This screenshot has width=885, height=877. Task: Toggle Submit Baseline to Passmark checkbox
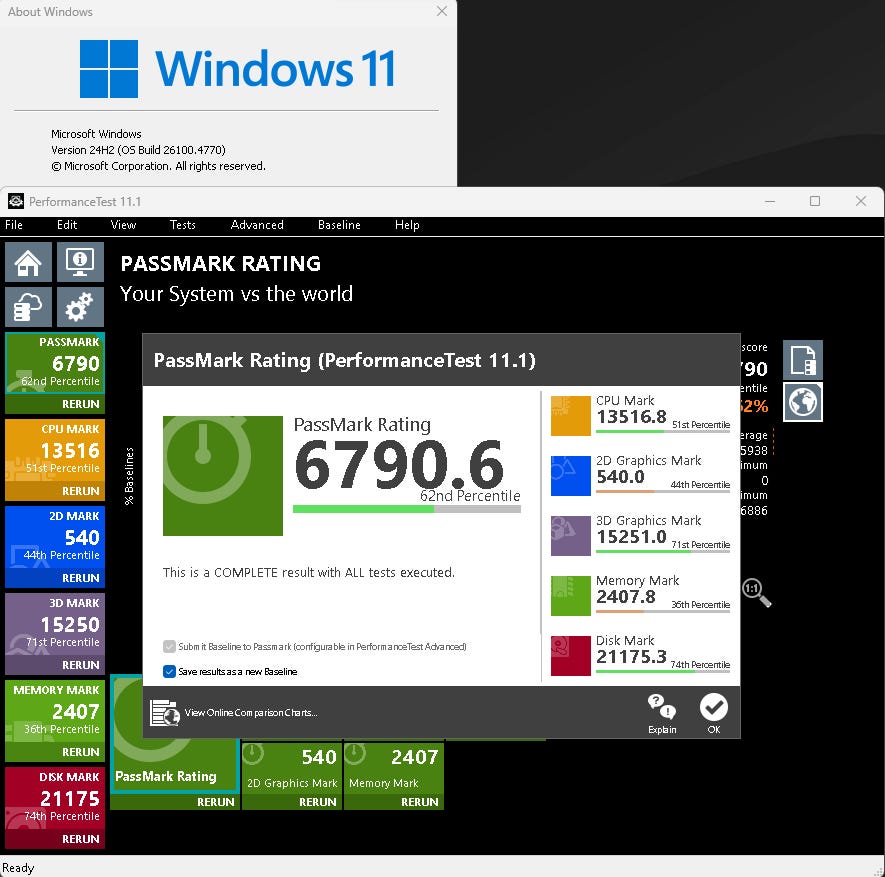click(x=169, y=646)
